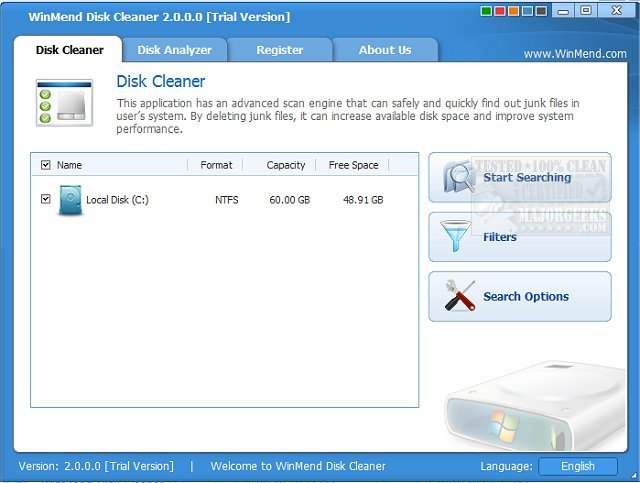Open Search Options

(x=520, y=296)
